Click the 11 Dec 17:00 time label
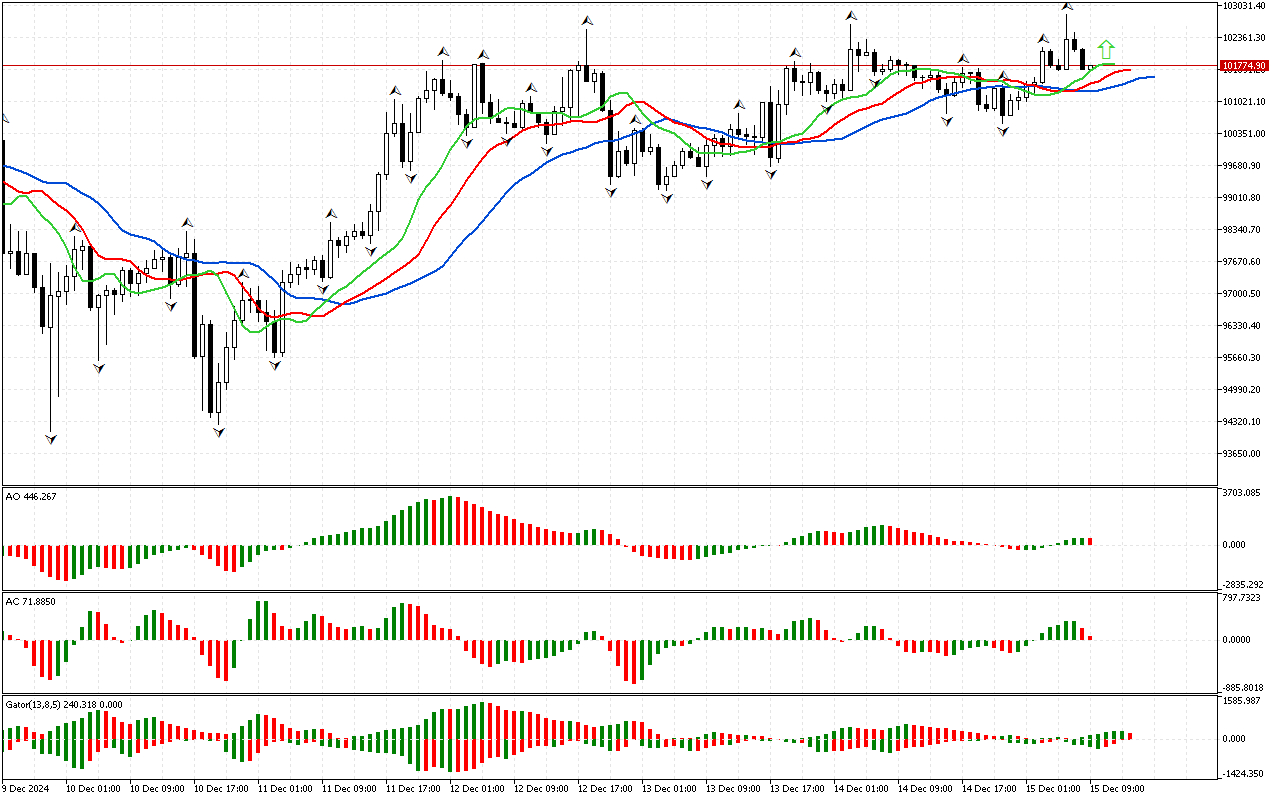The image size is (1280, 800). pos(412,789)
